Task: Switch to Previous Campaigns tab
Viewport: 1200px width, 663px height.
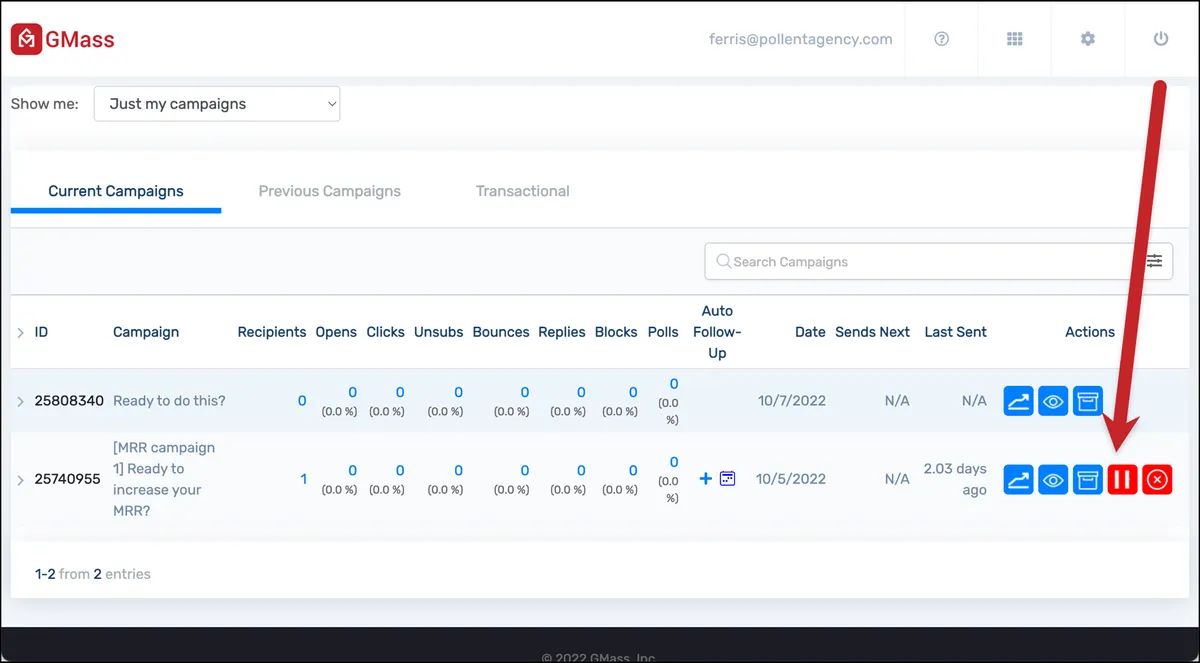Action: (x=330, y=191)
